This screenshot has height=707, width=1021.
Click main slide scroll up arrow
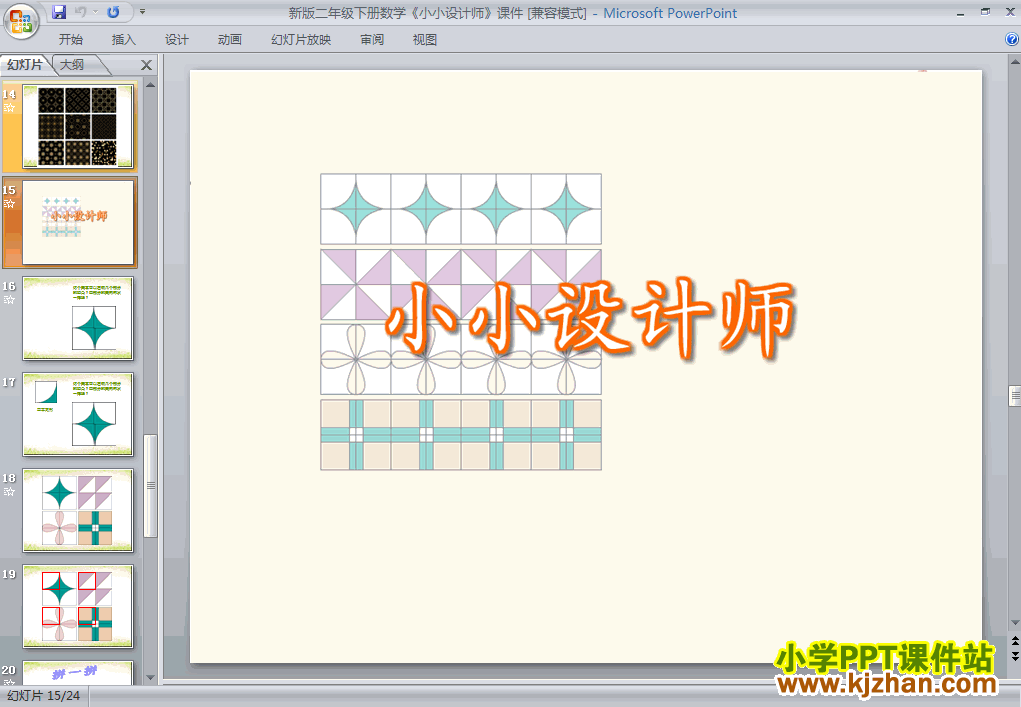(x=1014, y=62)
